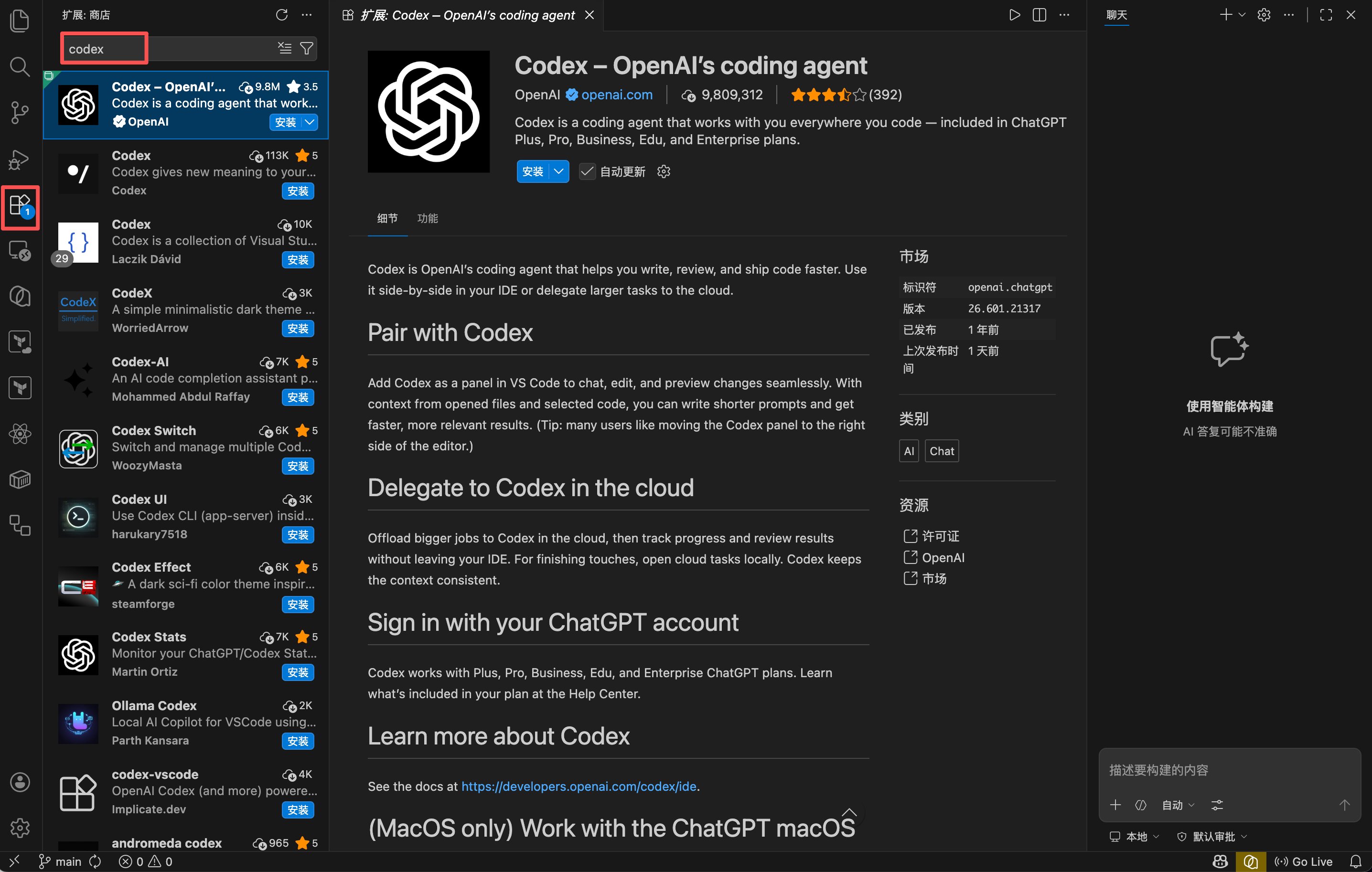The image size is (1372, 872).
Task: Expand install options dropdown on detail page
Action: tap(559, 171)
